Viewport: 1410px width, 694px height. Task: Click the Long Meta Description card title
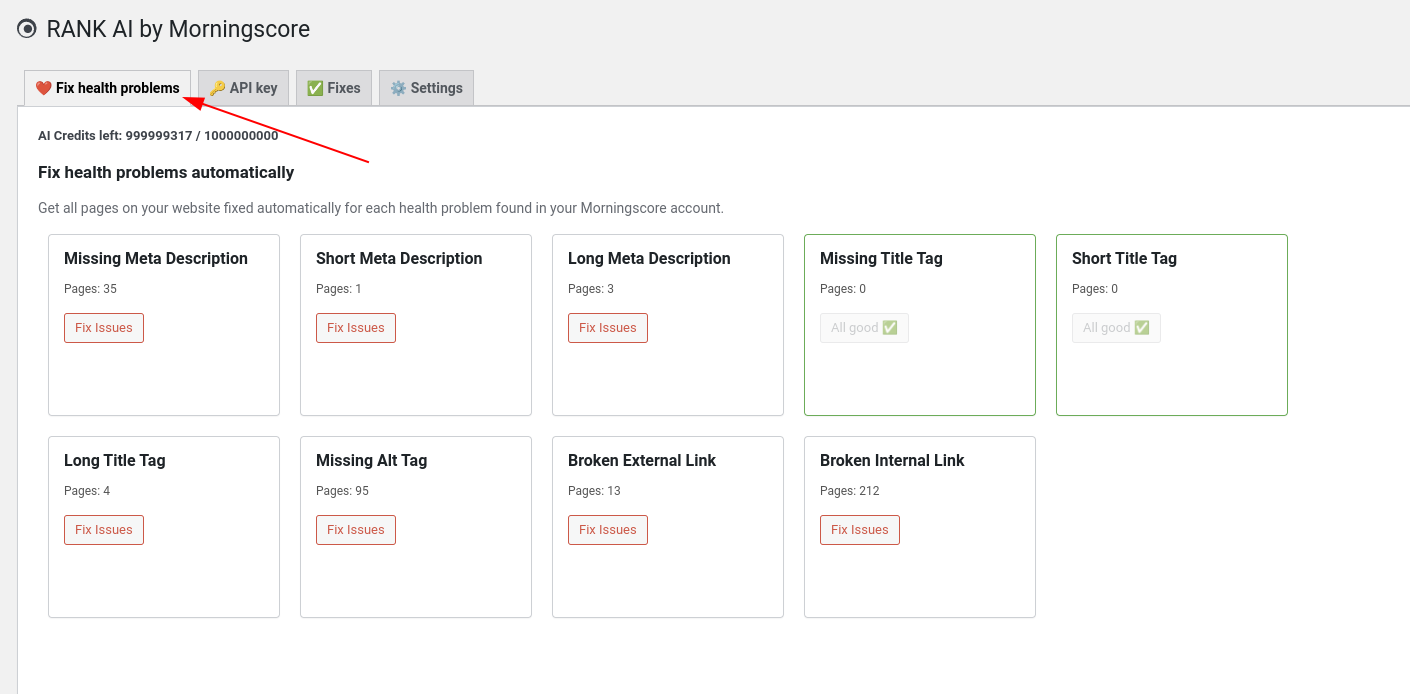click(x=649, y=258)
